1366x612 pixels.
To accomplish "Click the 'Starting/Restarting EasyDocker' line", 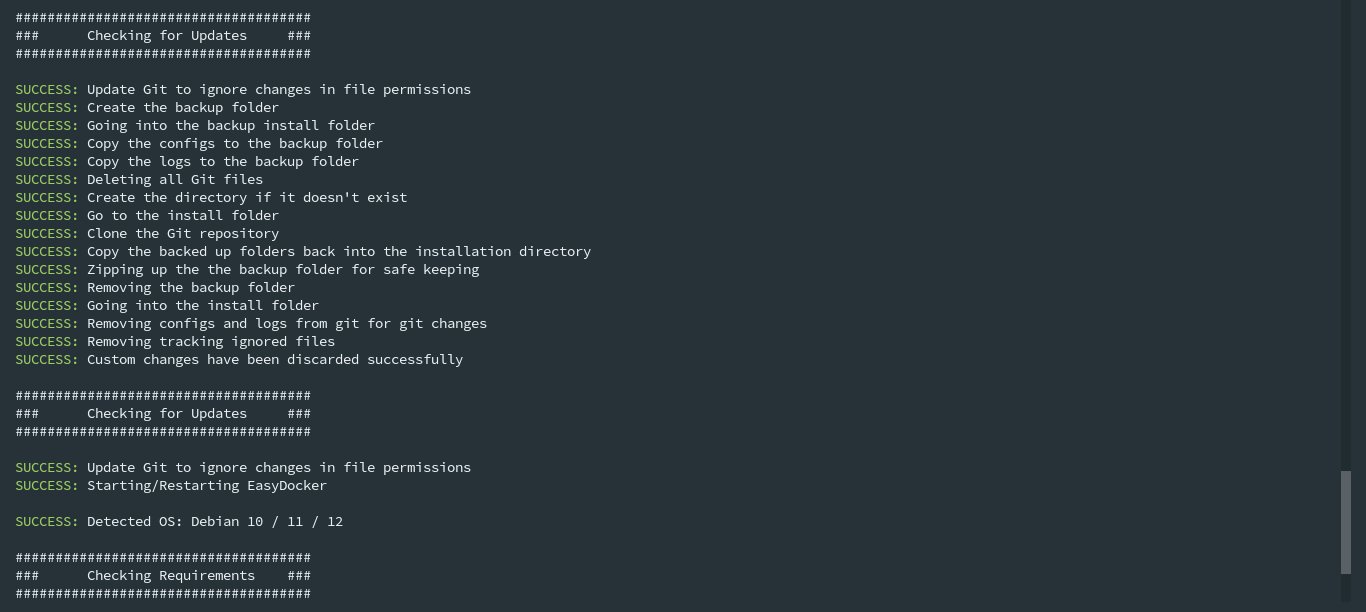I will coord(171,485).
